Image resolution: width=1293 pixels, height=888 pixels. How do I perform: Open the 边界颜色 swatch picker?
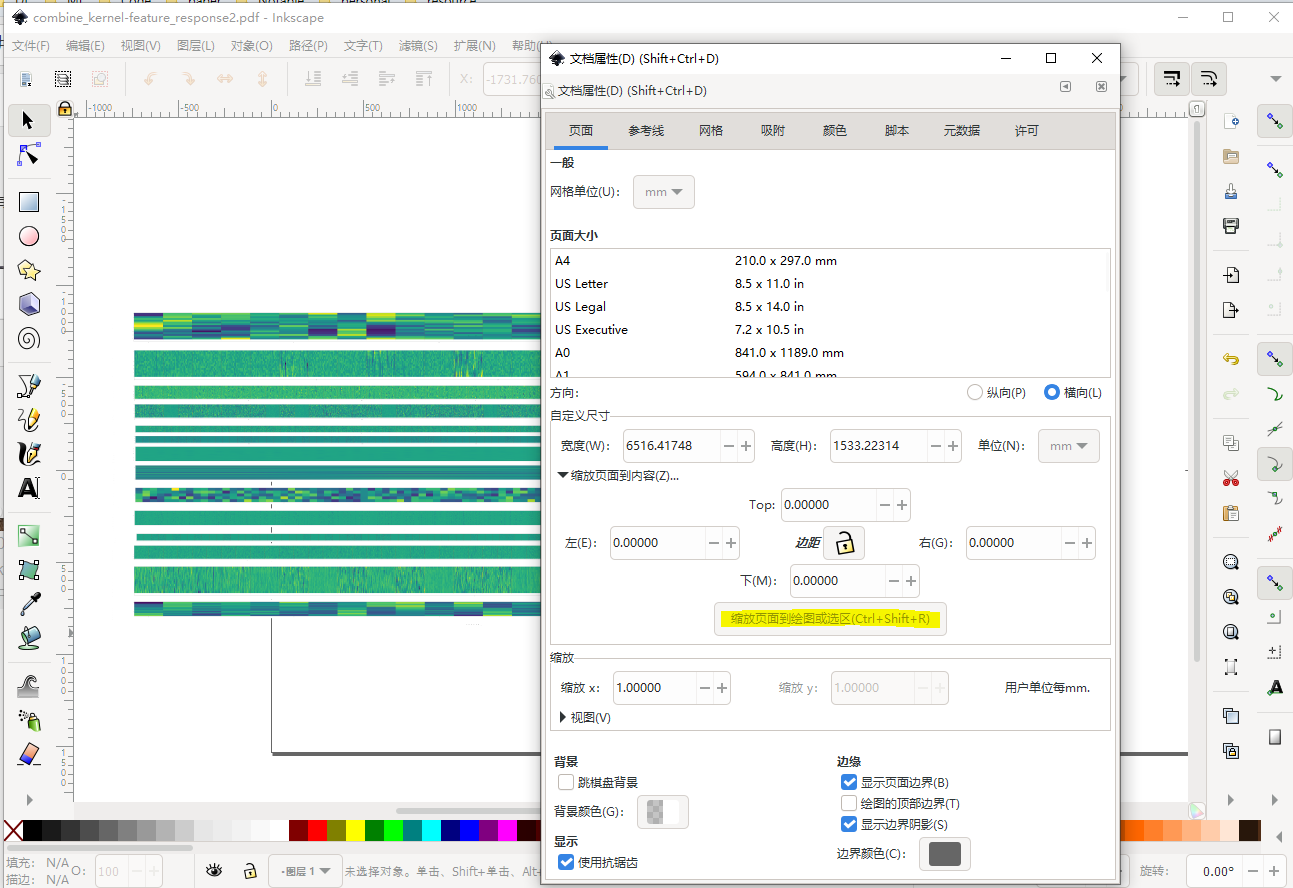pyautogui.click(x=944, y=854)
